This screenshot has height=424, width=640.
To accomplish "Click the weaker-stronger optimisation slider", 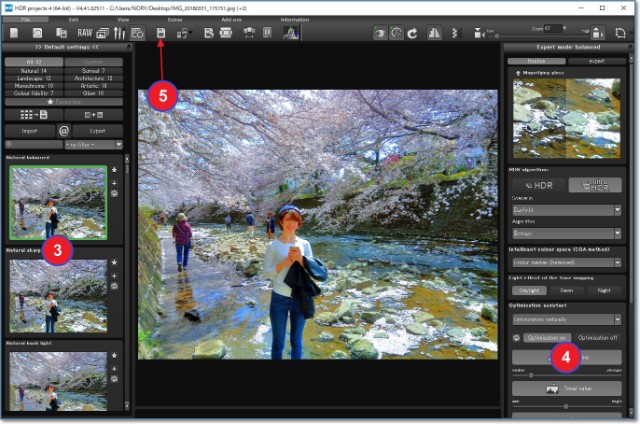I will (566, 374).
